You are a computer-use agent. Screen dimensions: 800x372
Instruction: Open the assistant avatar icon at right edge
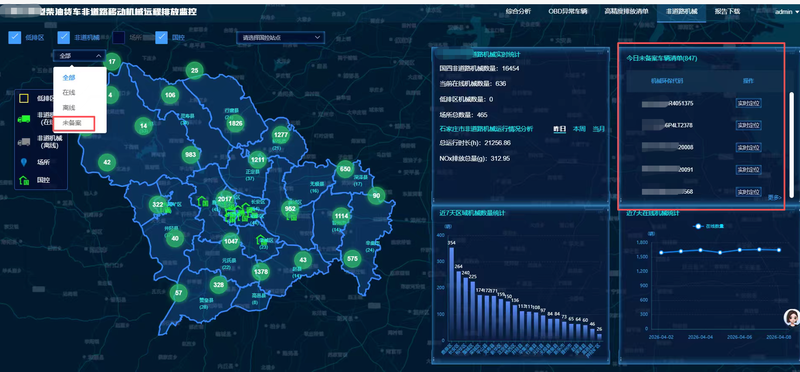[x=791, y=317]
